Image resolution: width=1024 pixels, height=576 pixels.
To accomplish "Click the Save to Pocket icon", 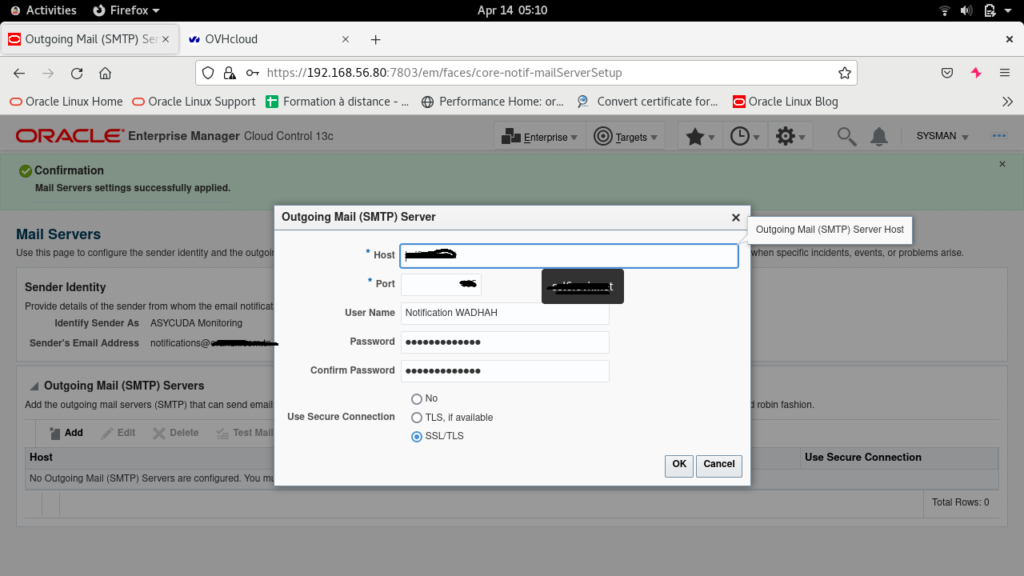I will 946,73.
